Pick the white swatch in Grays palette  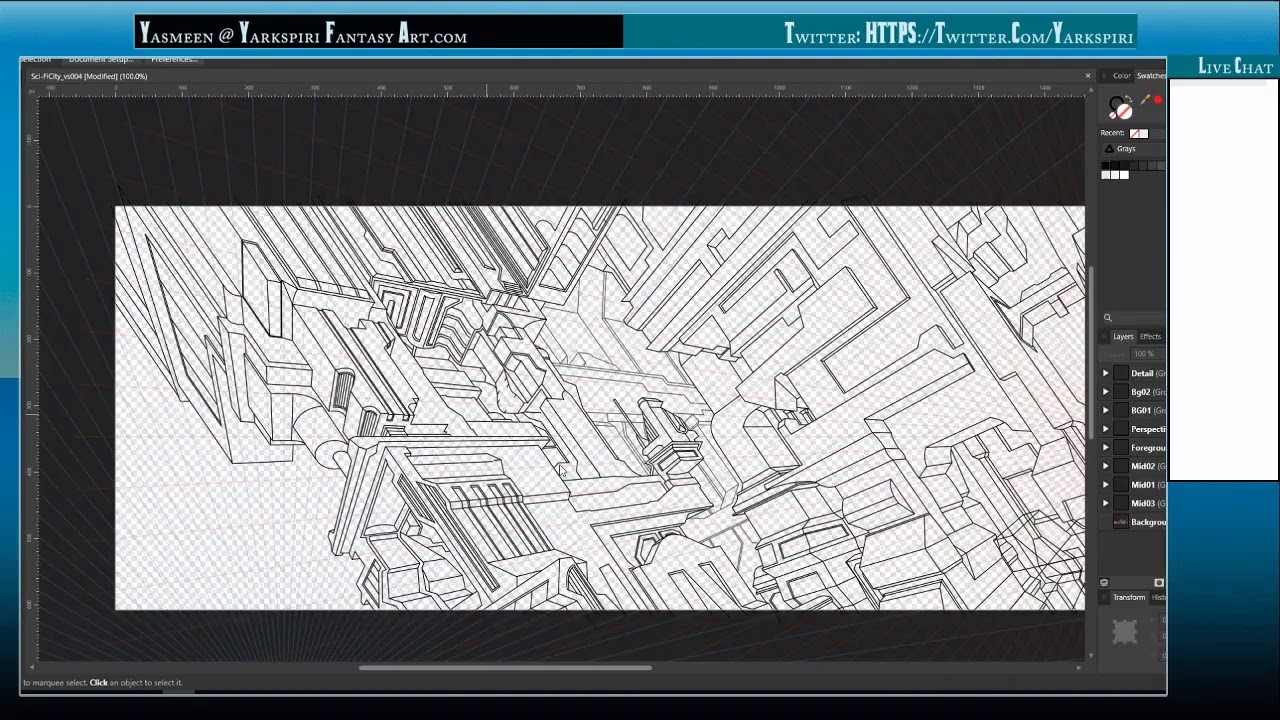1124,175
